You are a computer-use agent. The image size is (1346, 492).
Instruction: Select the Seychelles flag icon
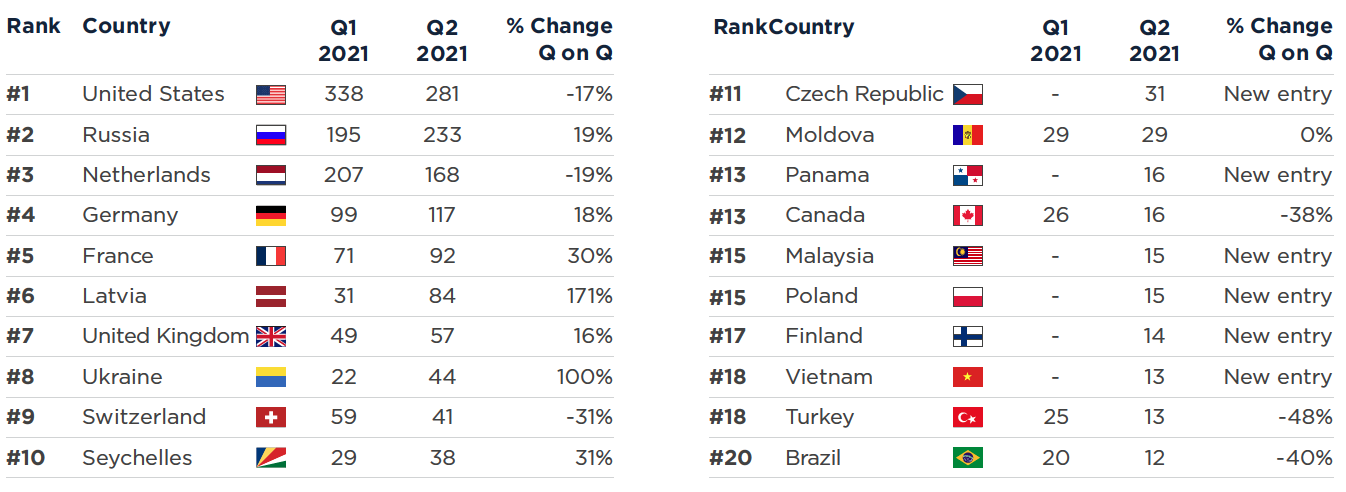click(271, 458)
